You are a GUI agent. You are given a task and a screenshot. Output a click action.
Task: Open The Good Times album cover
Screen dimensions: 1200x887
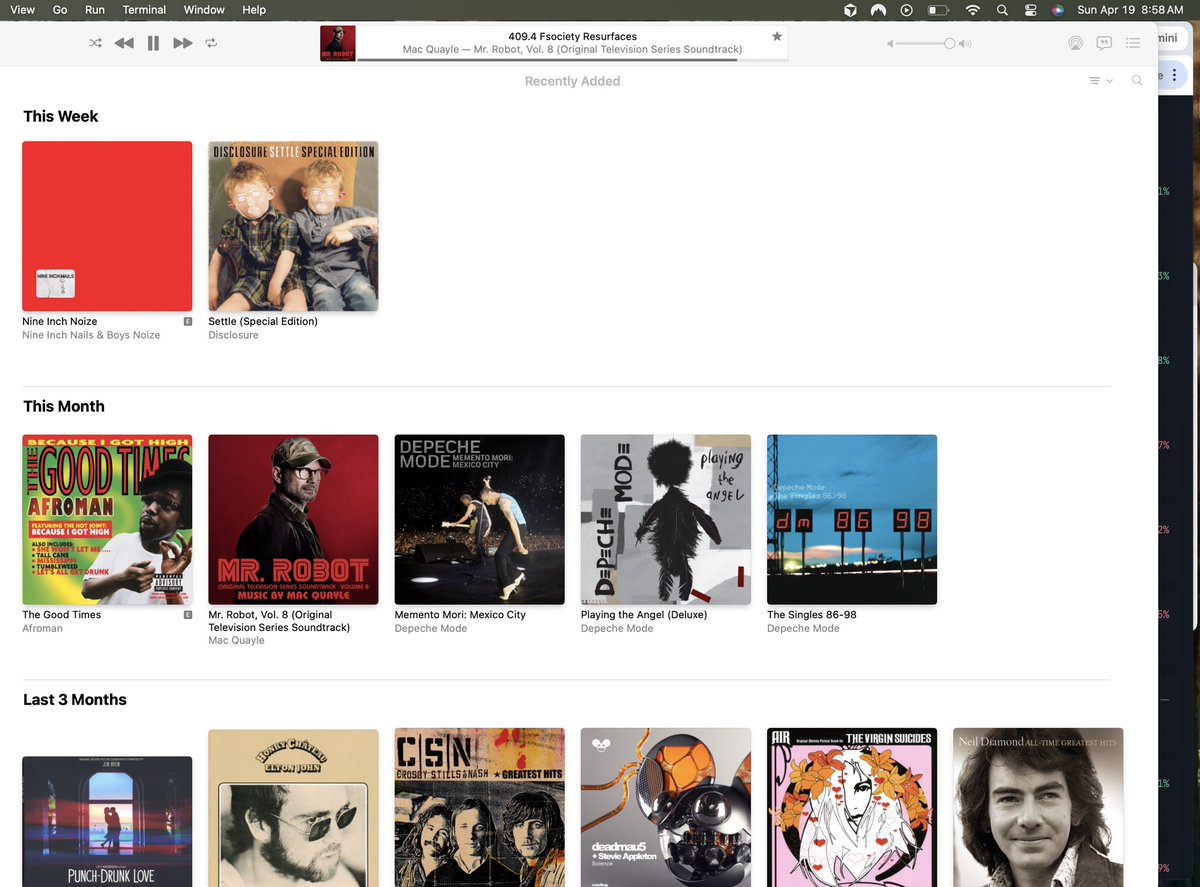107,519
